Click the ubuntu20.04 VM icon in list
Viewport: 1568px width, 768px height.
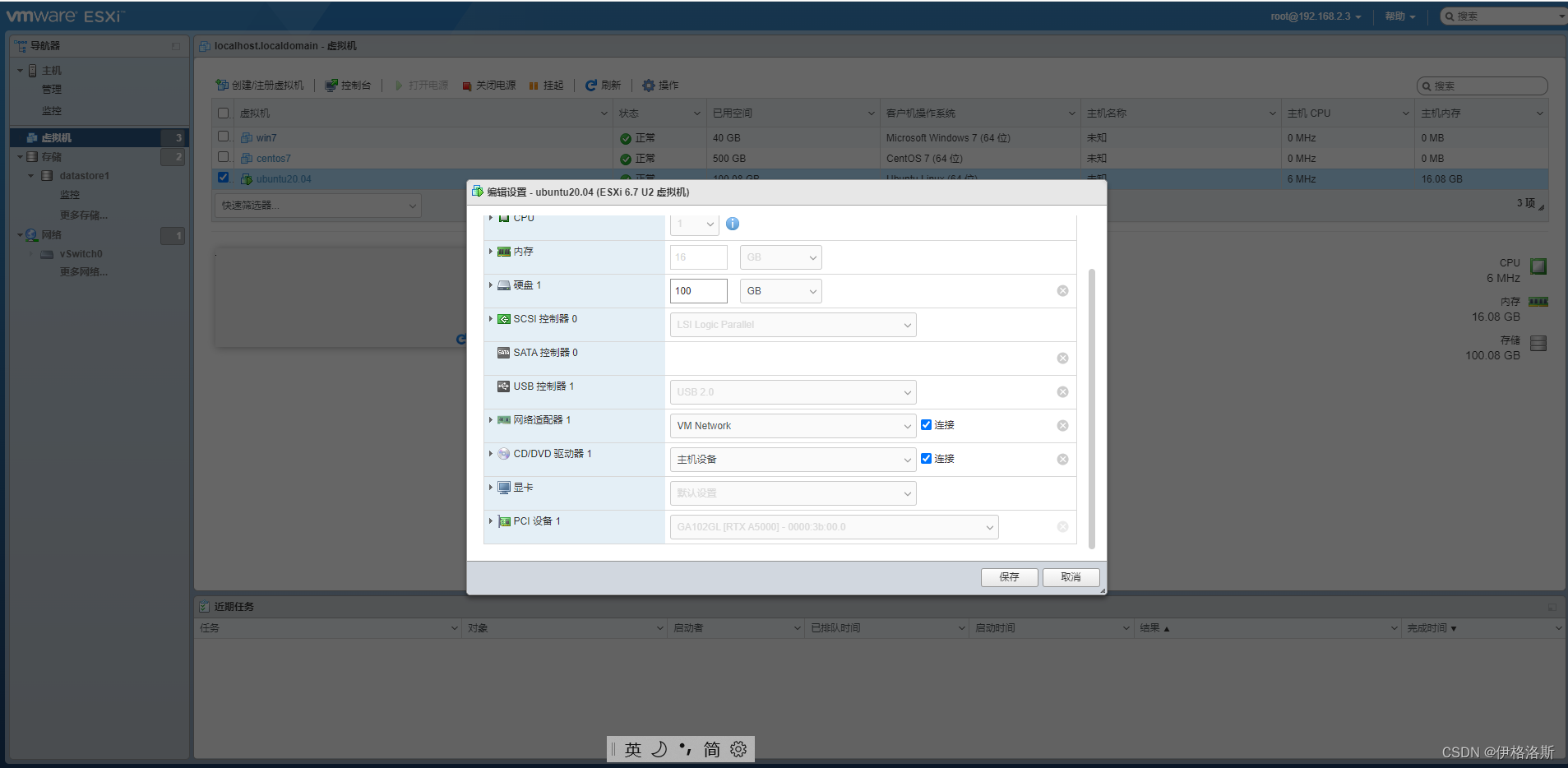coord(247,179)
